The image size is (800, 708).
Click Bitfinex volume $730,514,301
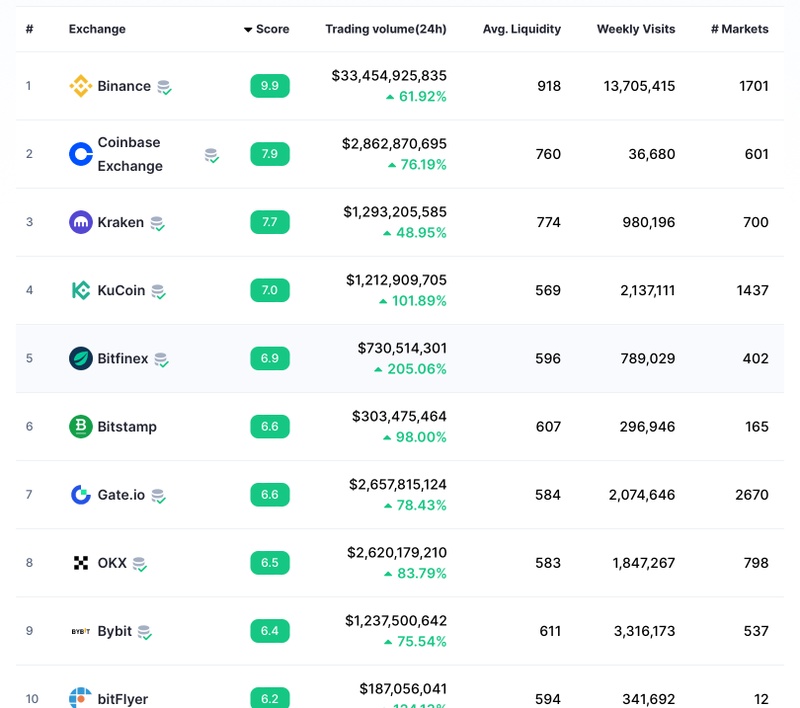(x=402, y=348)
